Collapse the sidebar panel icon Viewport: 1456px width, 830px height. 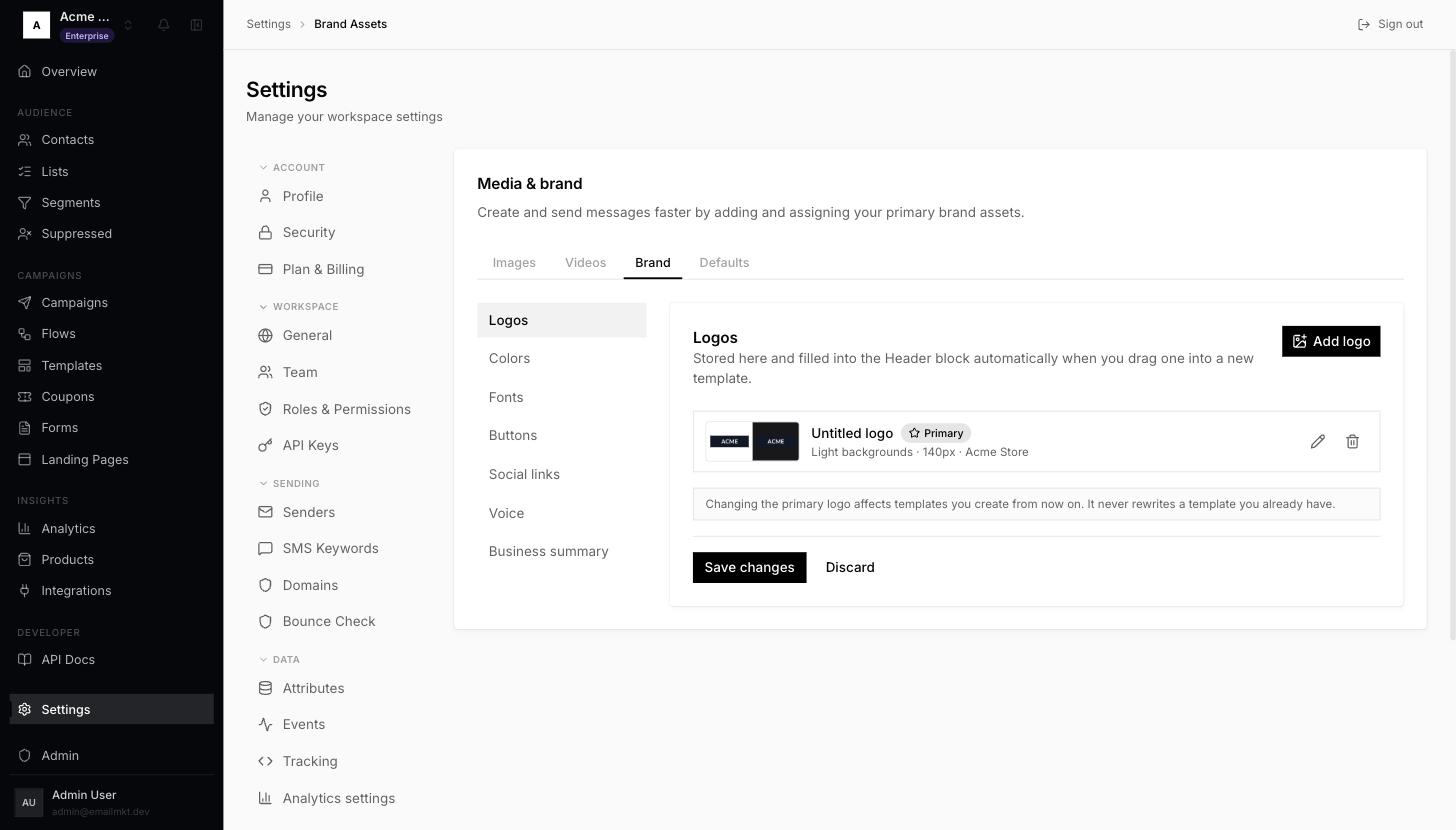click(x=197, y=25)
